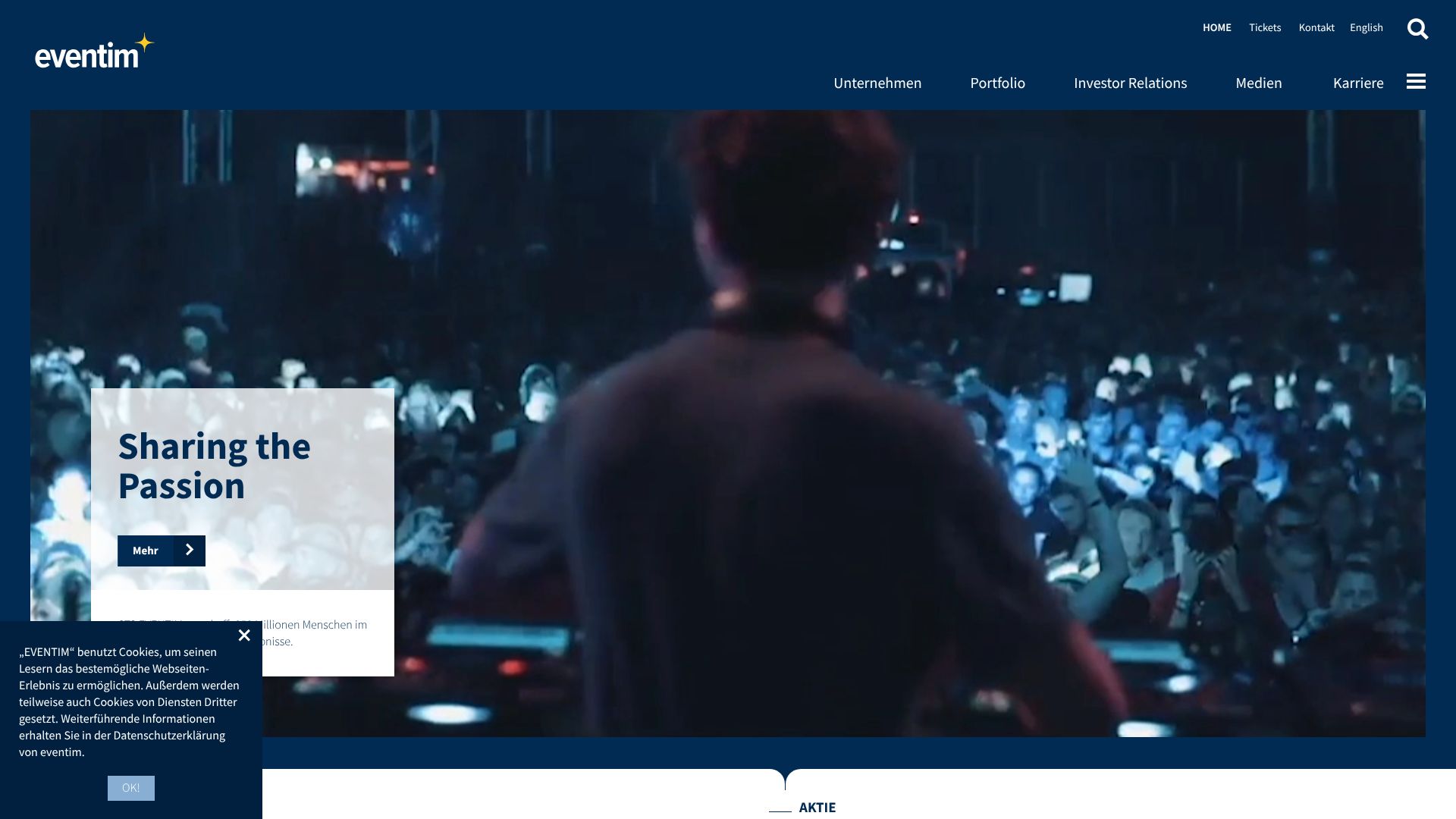Click the Mehr button
The width and height of the screenshot is (1456, 819).
tap(146, 551)
